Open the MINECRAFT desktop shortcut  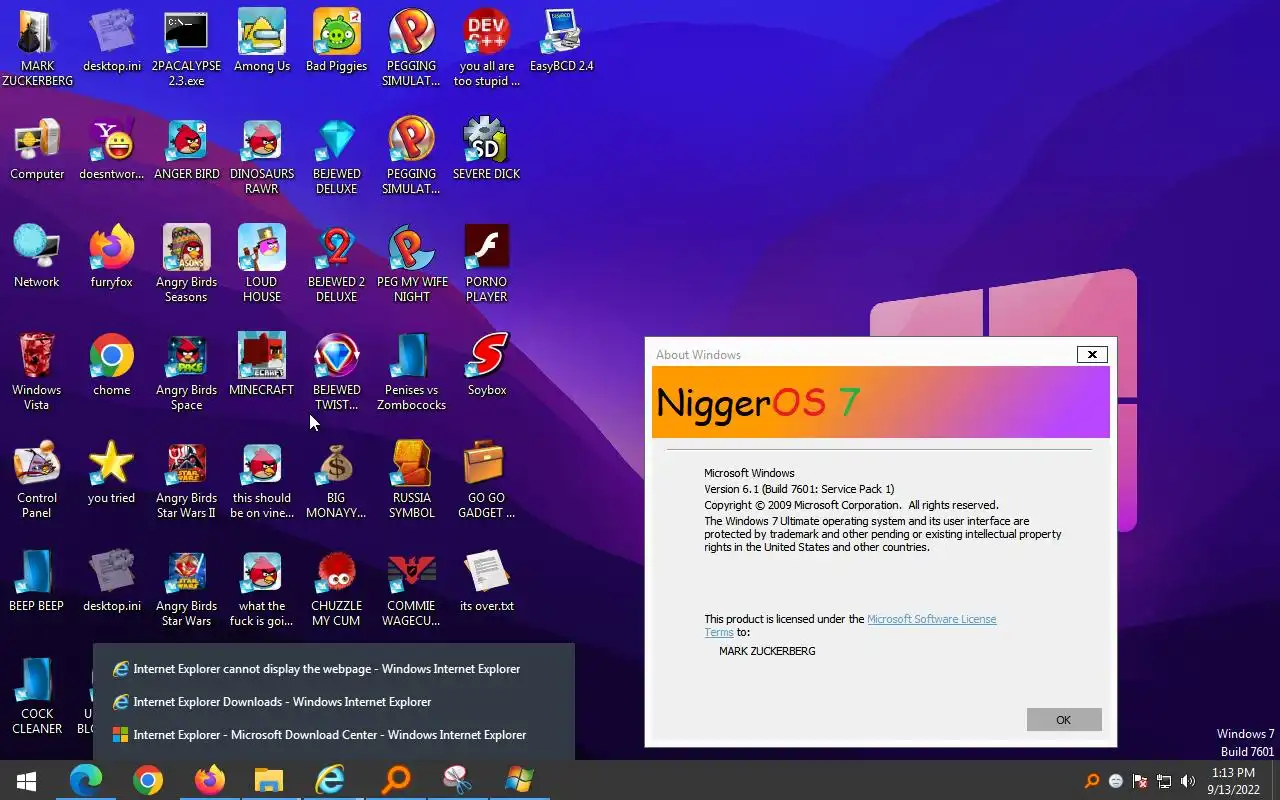pos(262,364)
